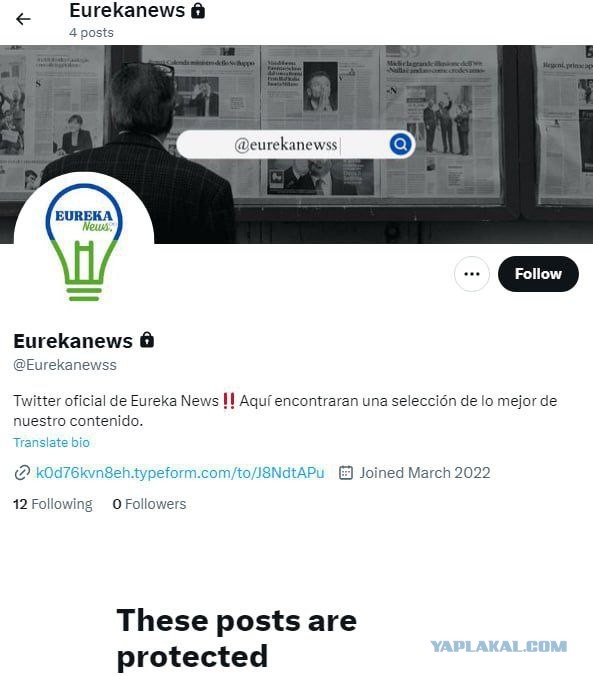Follow the Eurekanews account
Viewport: 593px width, 676px height.
click(x=538, y=274)
